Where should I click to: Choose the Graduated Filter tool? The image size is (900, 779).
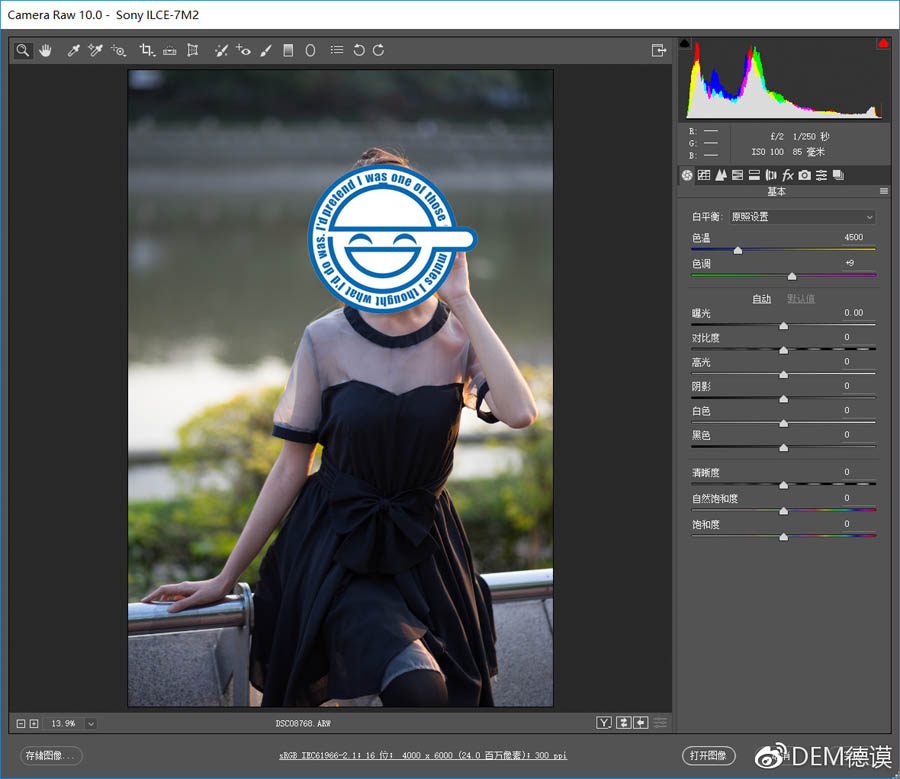pyautogui.click(x=288, y=50)
